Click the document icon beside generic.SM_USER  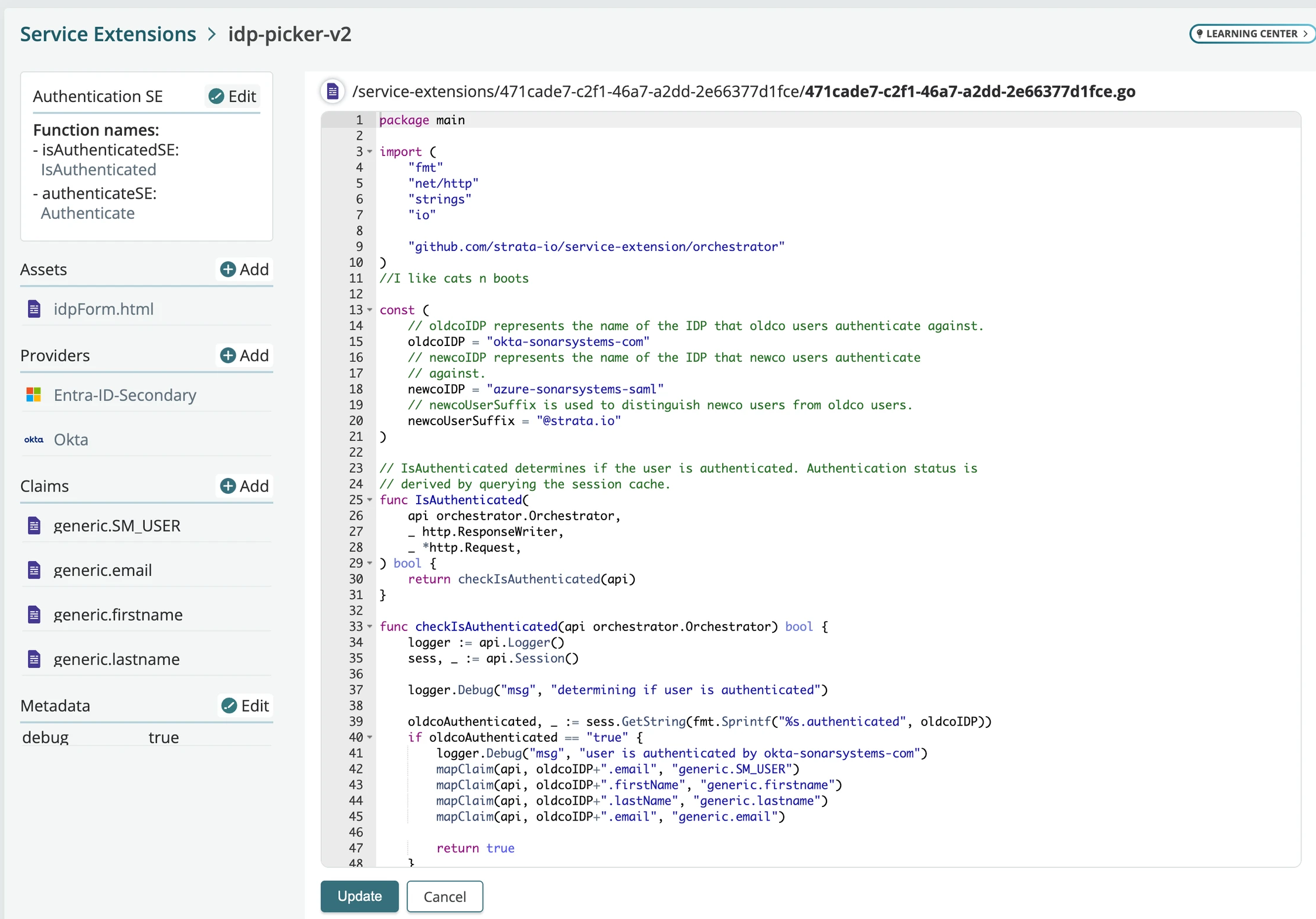tap(34, 525)
